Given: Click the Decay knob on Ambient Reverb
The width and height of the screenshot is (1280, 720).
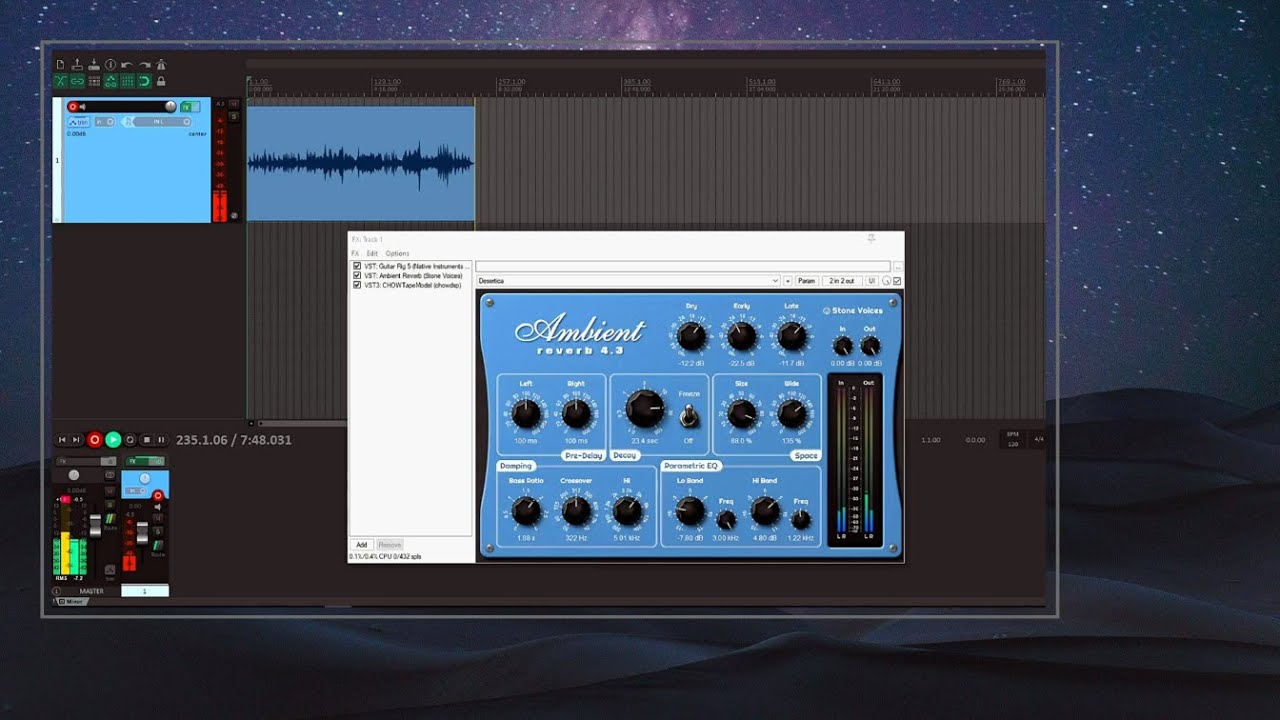Looking at the screenshot, I should pyautogui.click(x=645, y=409).
